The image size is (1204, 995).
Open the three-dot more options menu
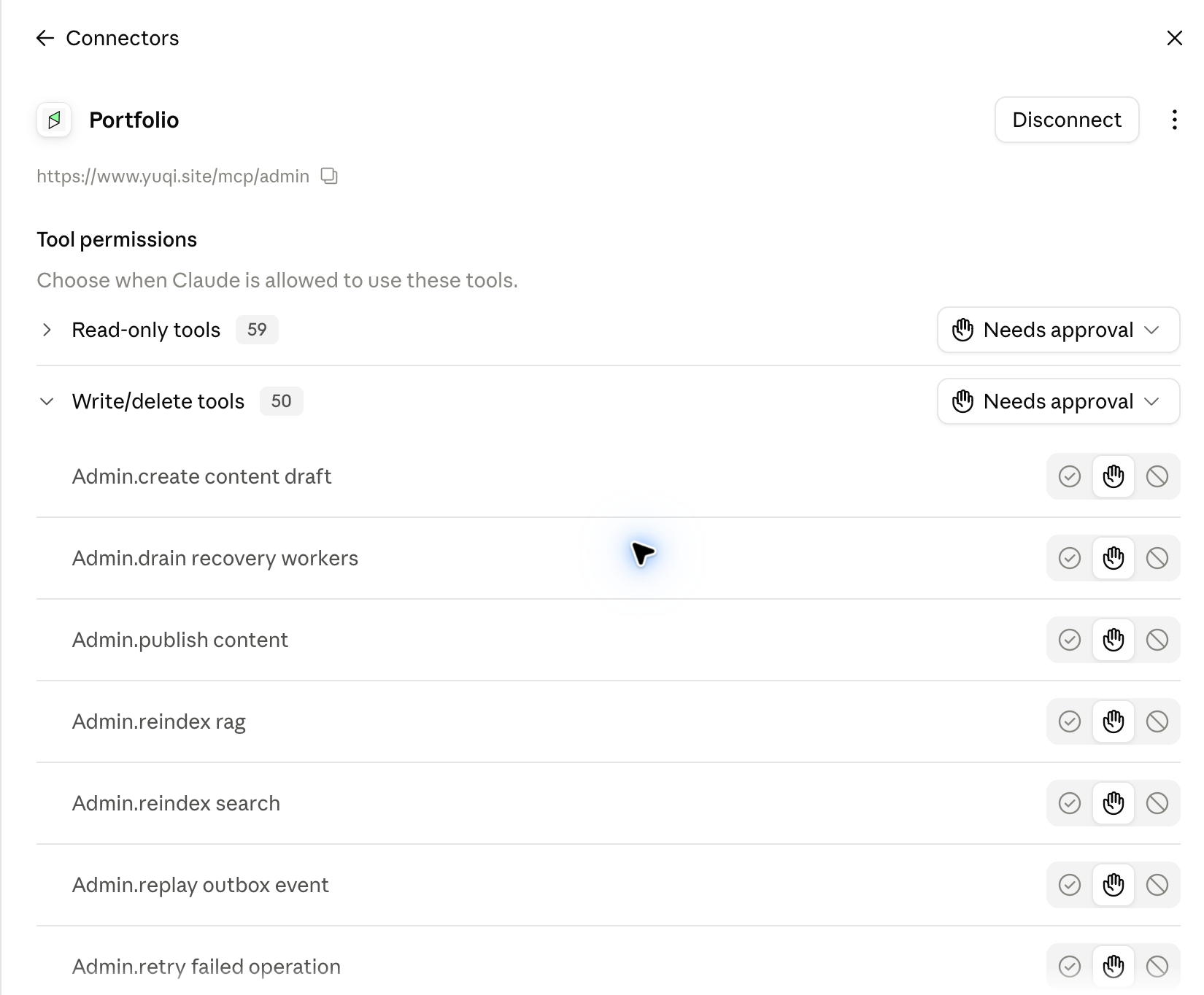(1174, 120)
